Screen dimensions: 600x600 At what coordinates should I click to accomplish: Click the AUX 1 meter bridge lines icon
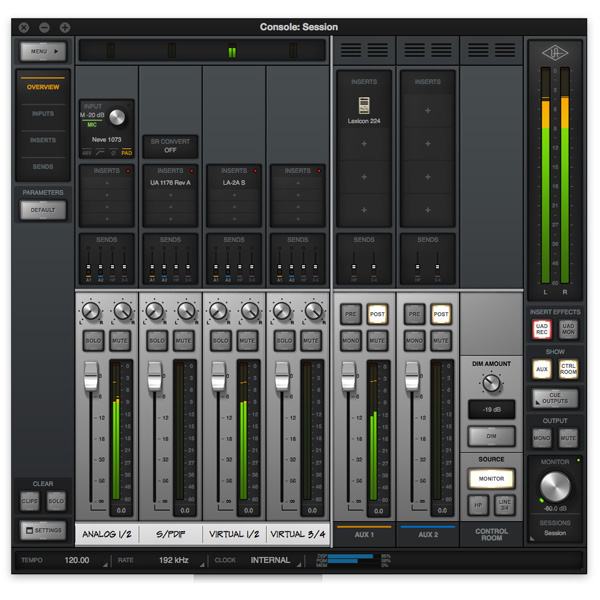(x=364, y=50)
